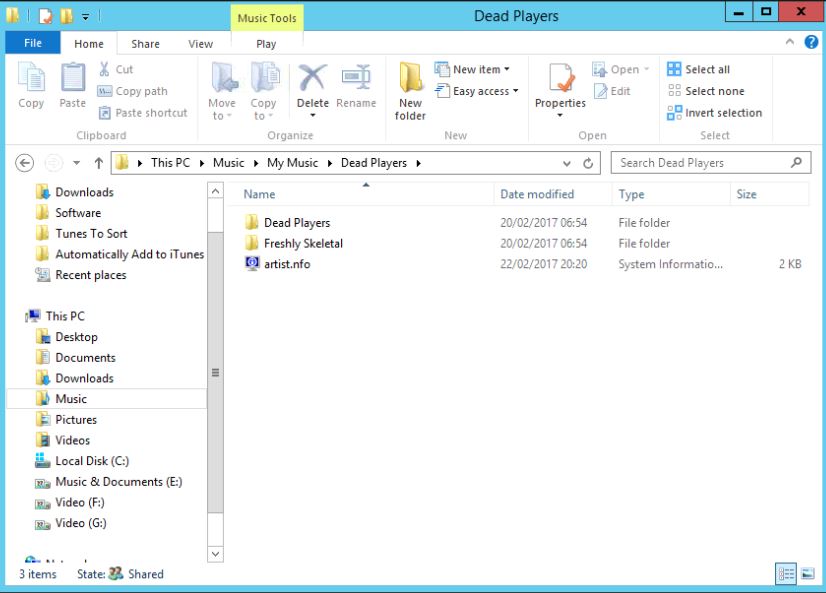Click the Copy icon in Clipboard group
Screen dimensions: 826x593
coord(31,86)
